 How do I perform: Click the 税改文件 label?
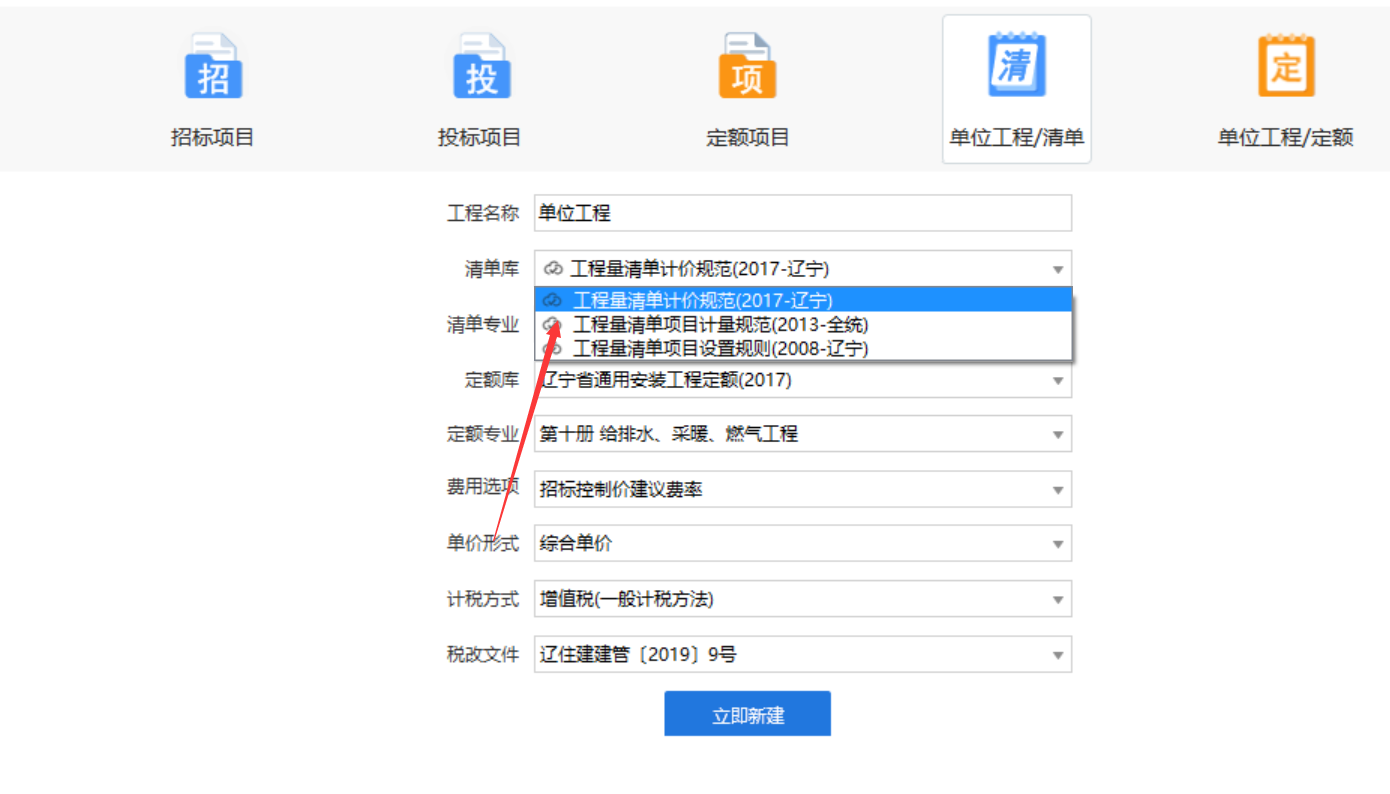pyautogui.click(x=483, y=655)
